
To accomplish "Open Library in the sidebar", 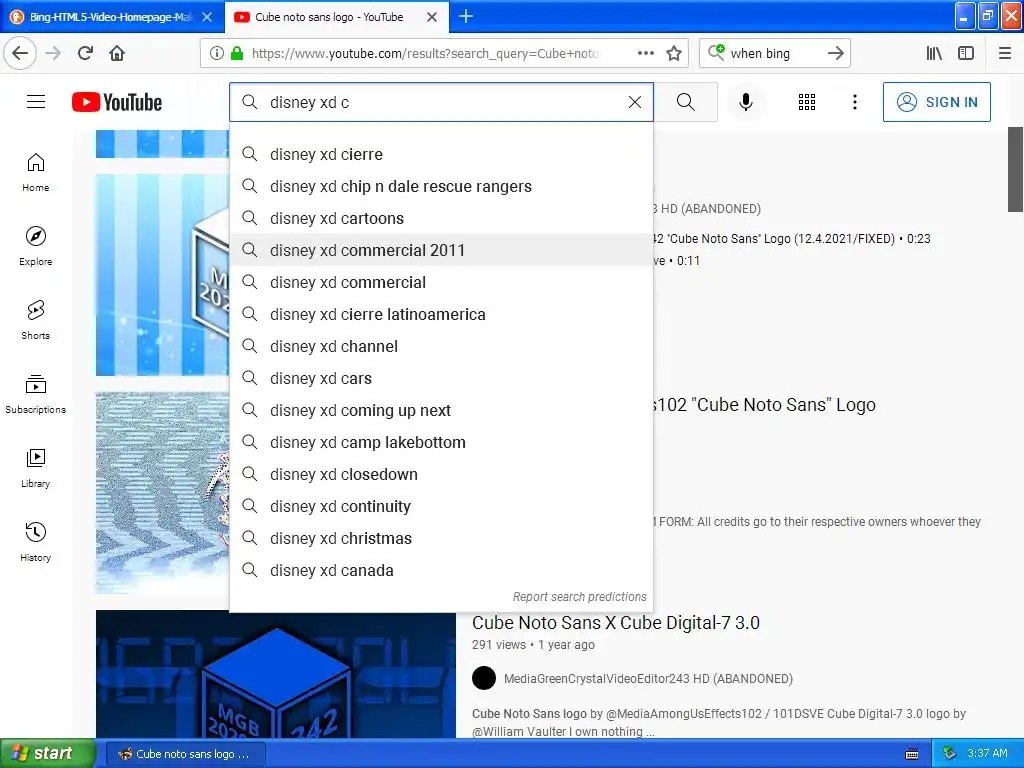I will [x=36, y=468].
